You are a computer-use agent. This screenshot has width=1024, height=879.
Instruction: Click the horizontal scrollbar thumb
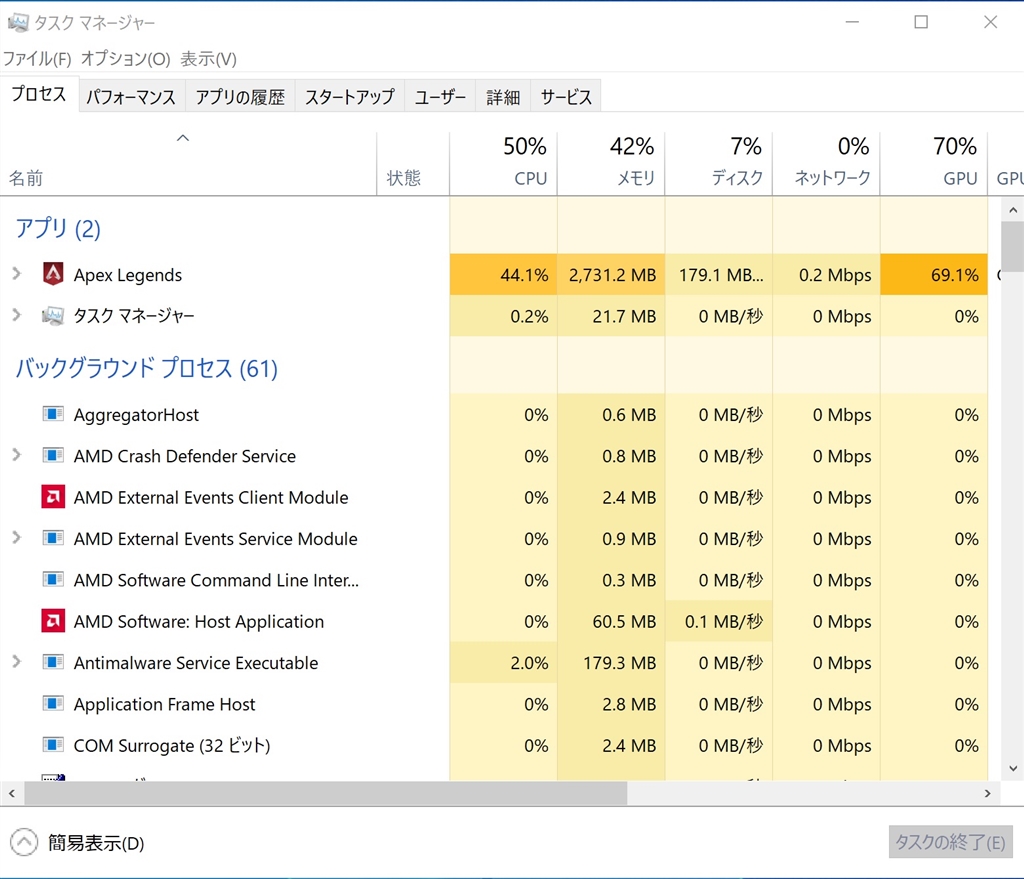325,793
